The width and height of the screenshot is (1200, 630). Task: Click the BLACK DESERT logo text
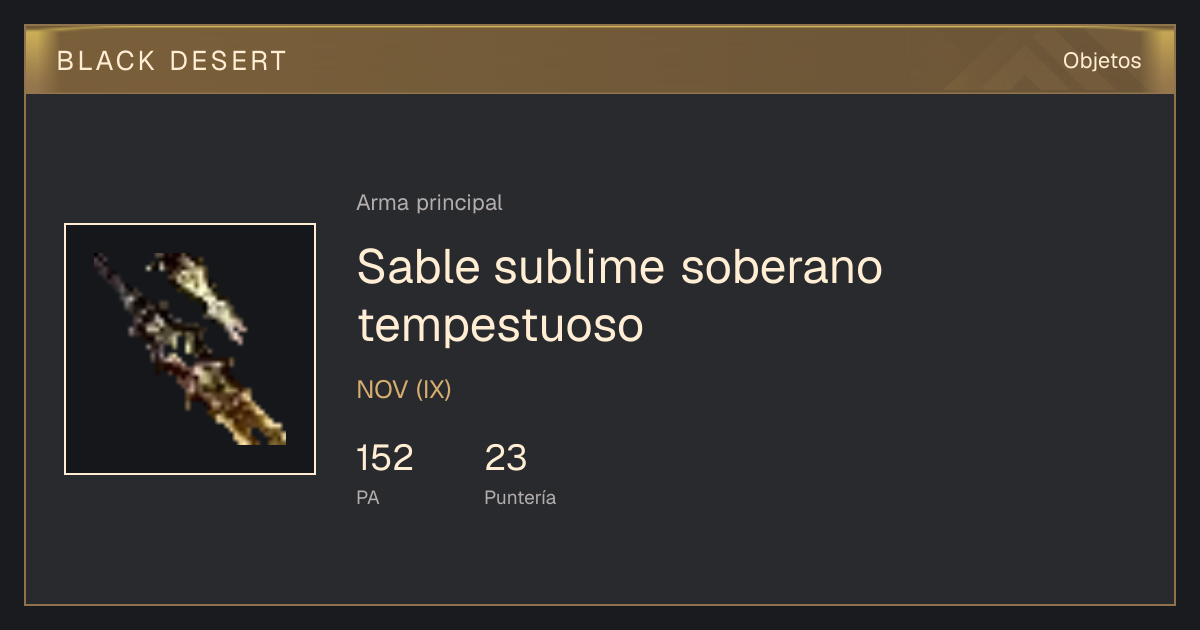tap(172, 61)
